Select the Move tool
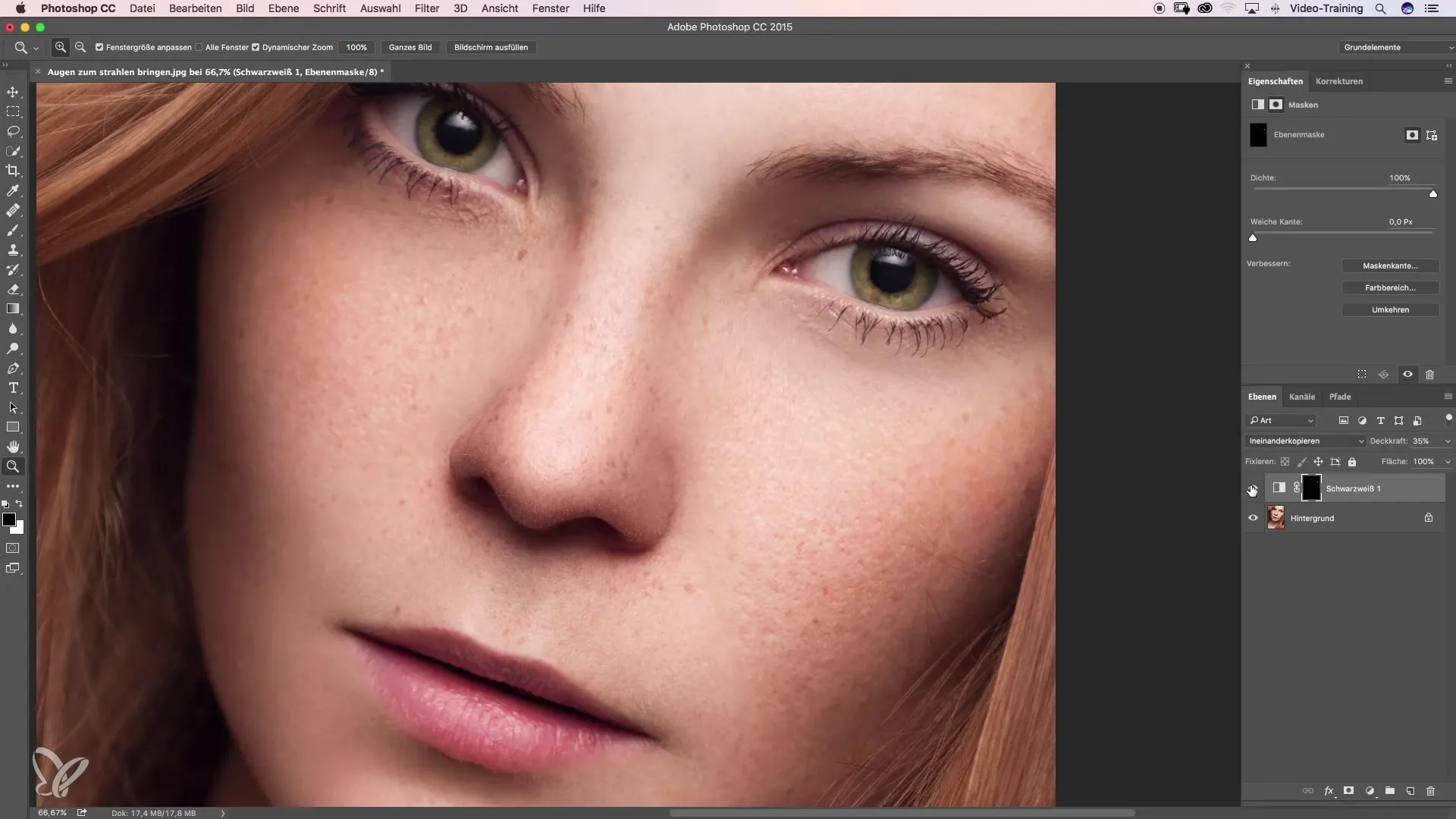The height and width of the screenshot is (819, 1456). pos(13,92)
